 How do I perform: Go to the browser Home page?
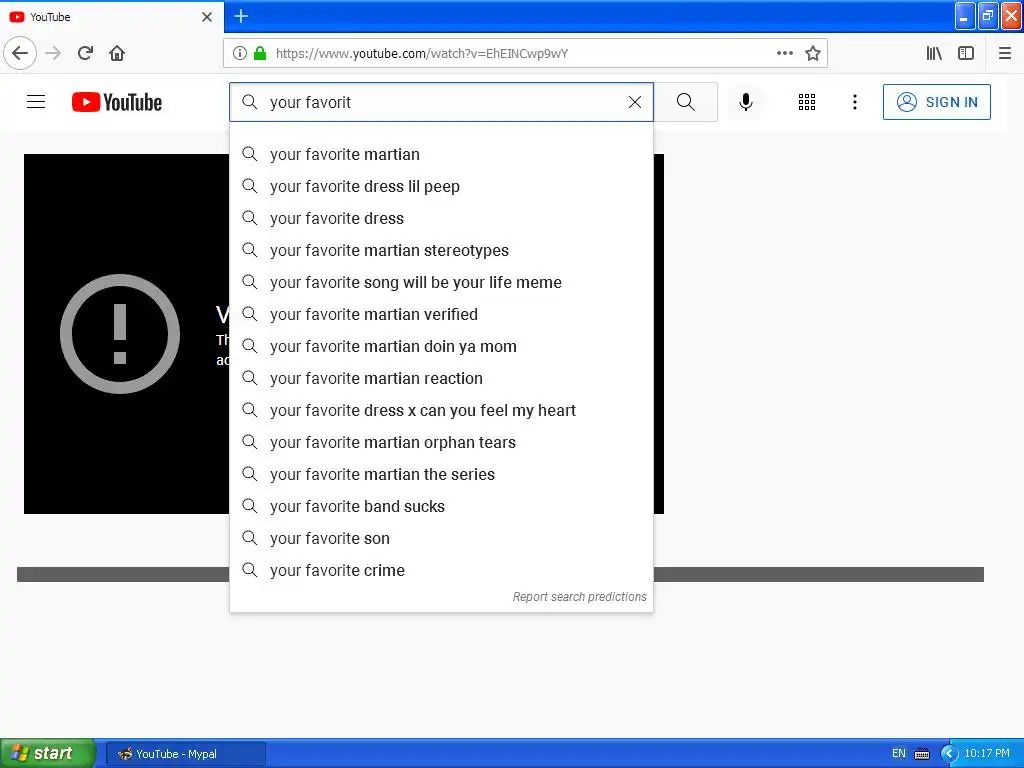(117, 53)
